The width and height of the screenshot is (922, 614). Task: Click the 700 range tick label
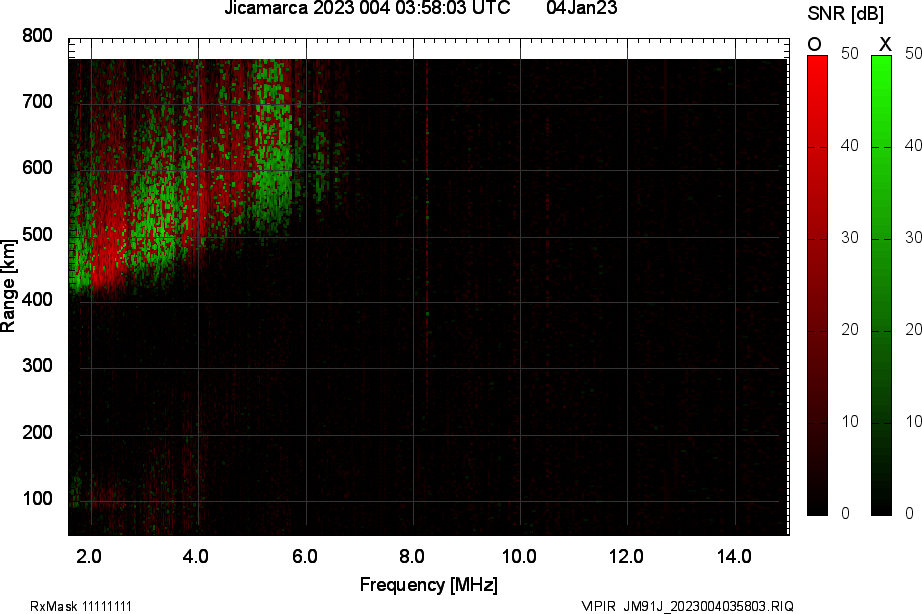coord(37,102)
